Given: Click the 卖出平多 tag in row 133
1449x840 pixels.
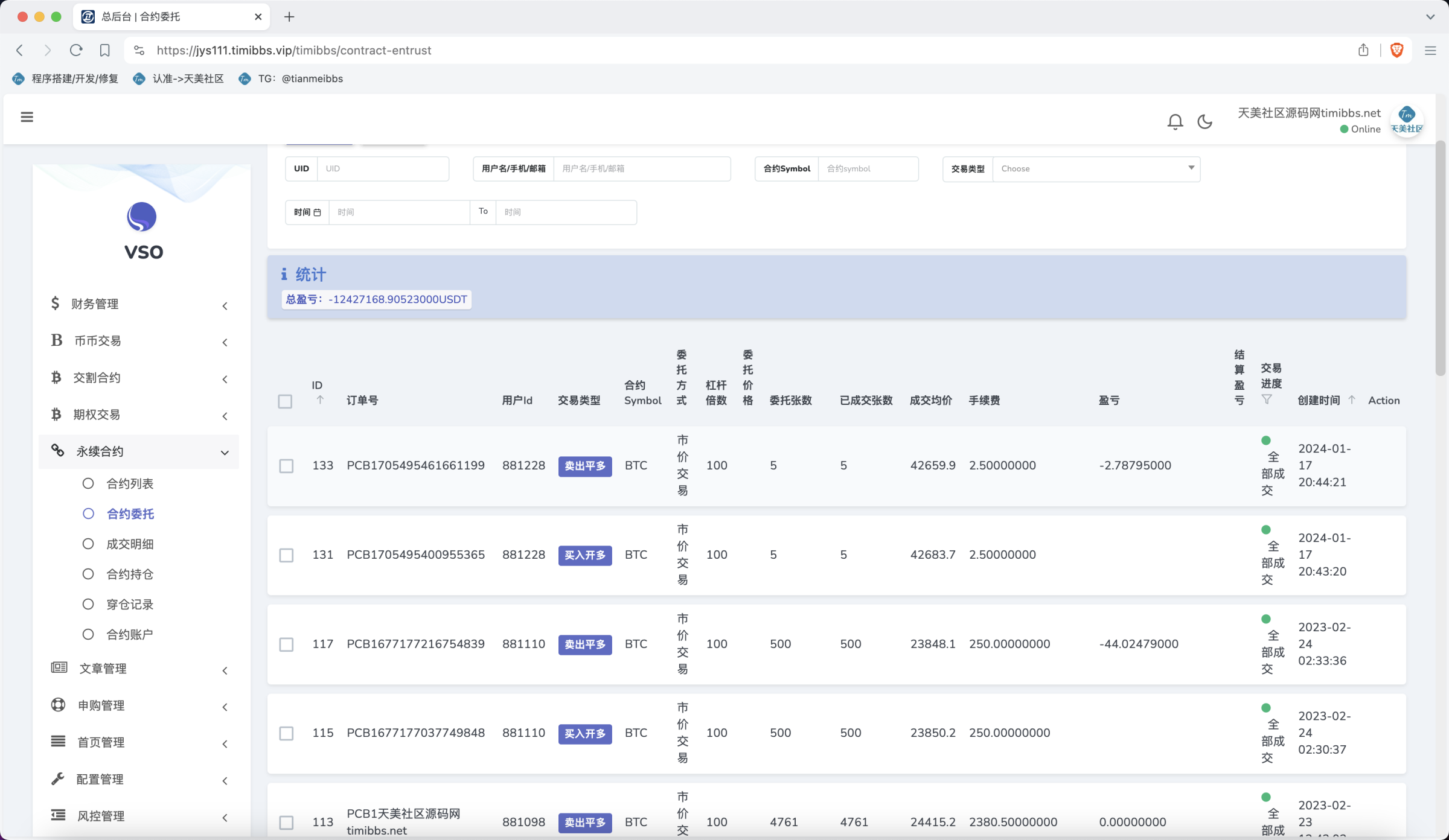Looking at the screenshot, I should click(584, 466).
